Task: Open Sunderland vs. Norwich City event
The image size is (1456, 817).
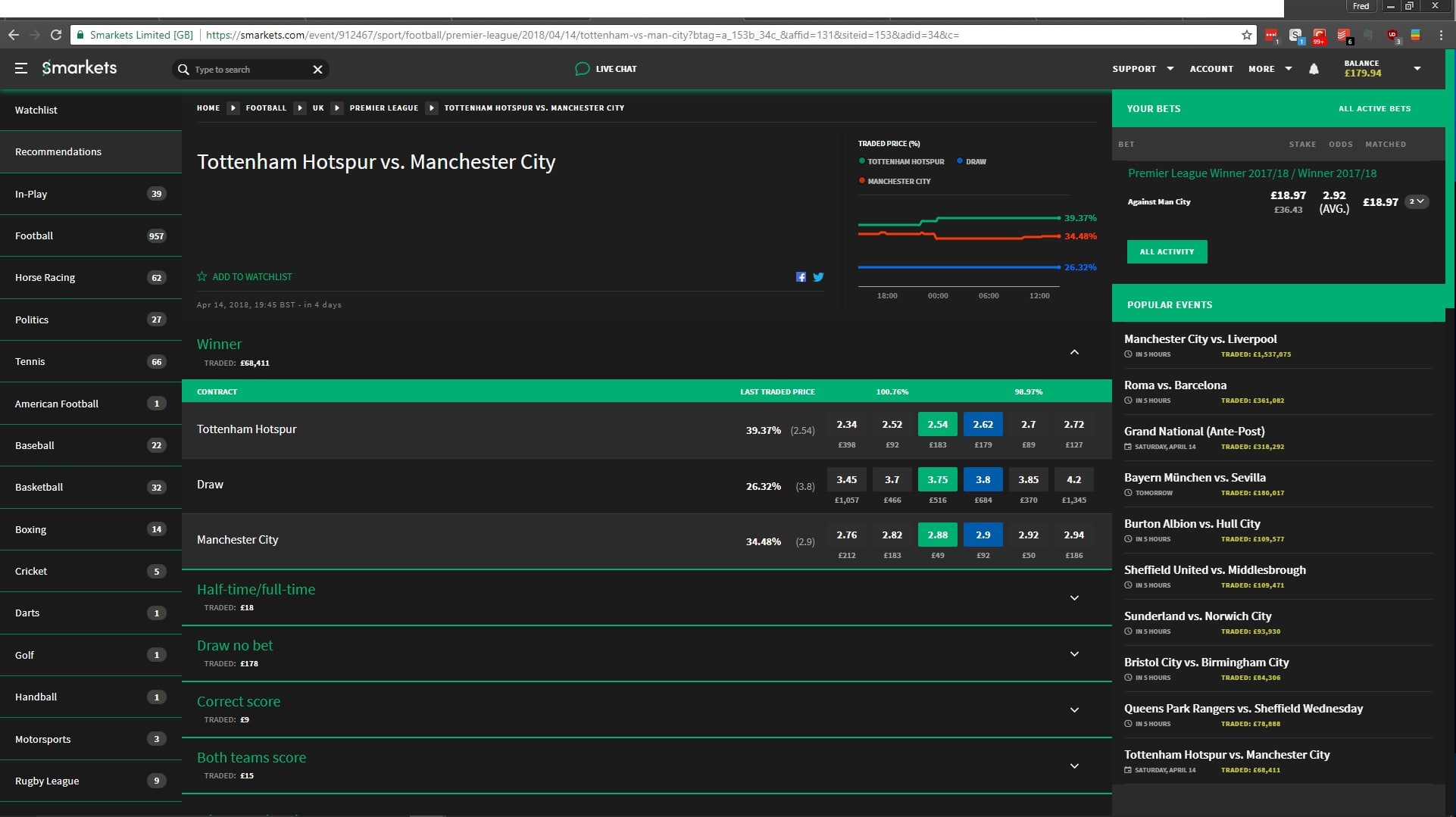Action: [x=1198, y=616]
